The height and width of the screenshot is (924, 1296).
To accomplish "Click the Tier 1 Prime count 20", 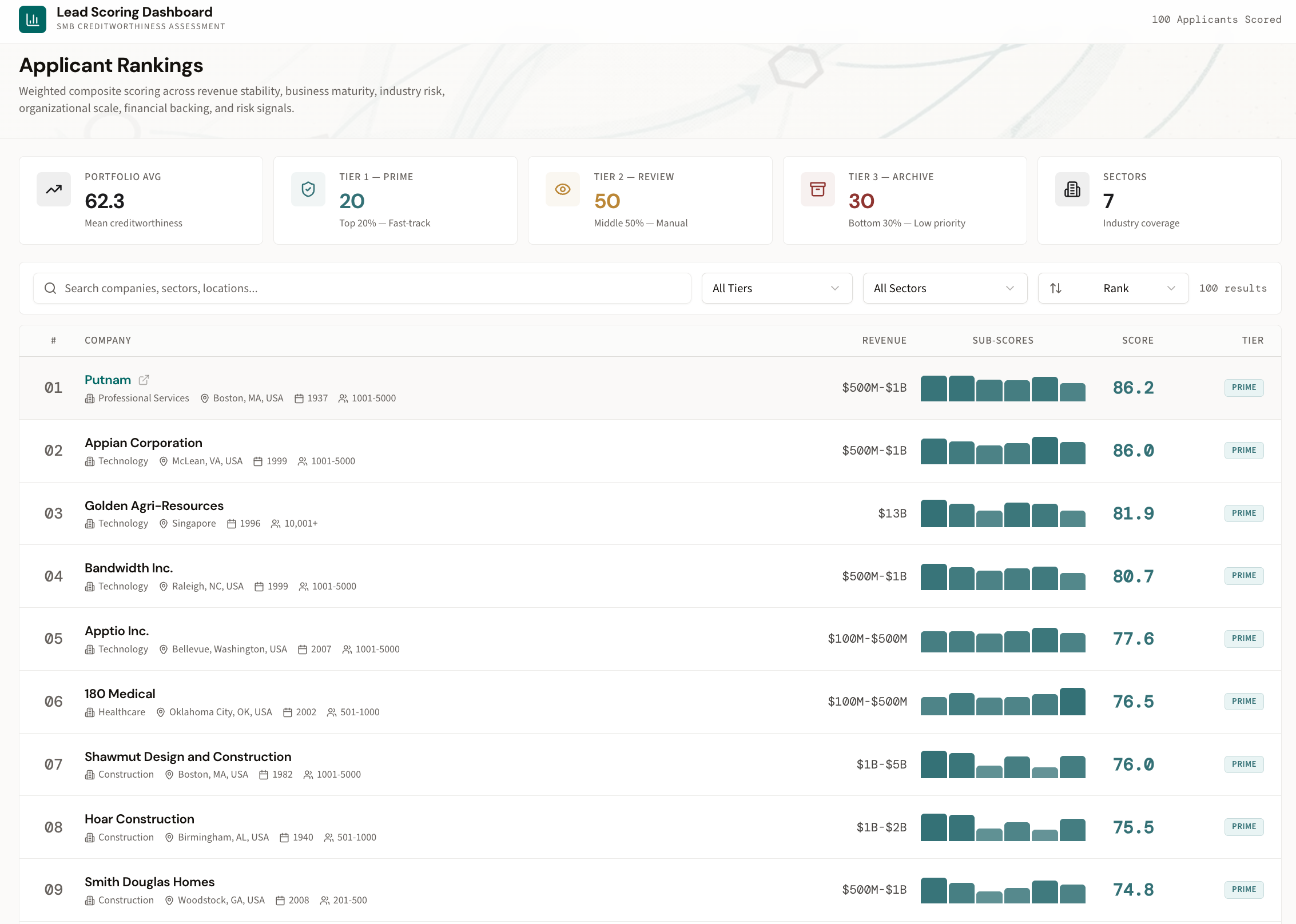I will coord(352,201).
